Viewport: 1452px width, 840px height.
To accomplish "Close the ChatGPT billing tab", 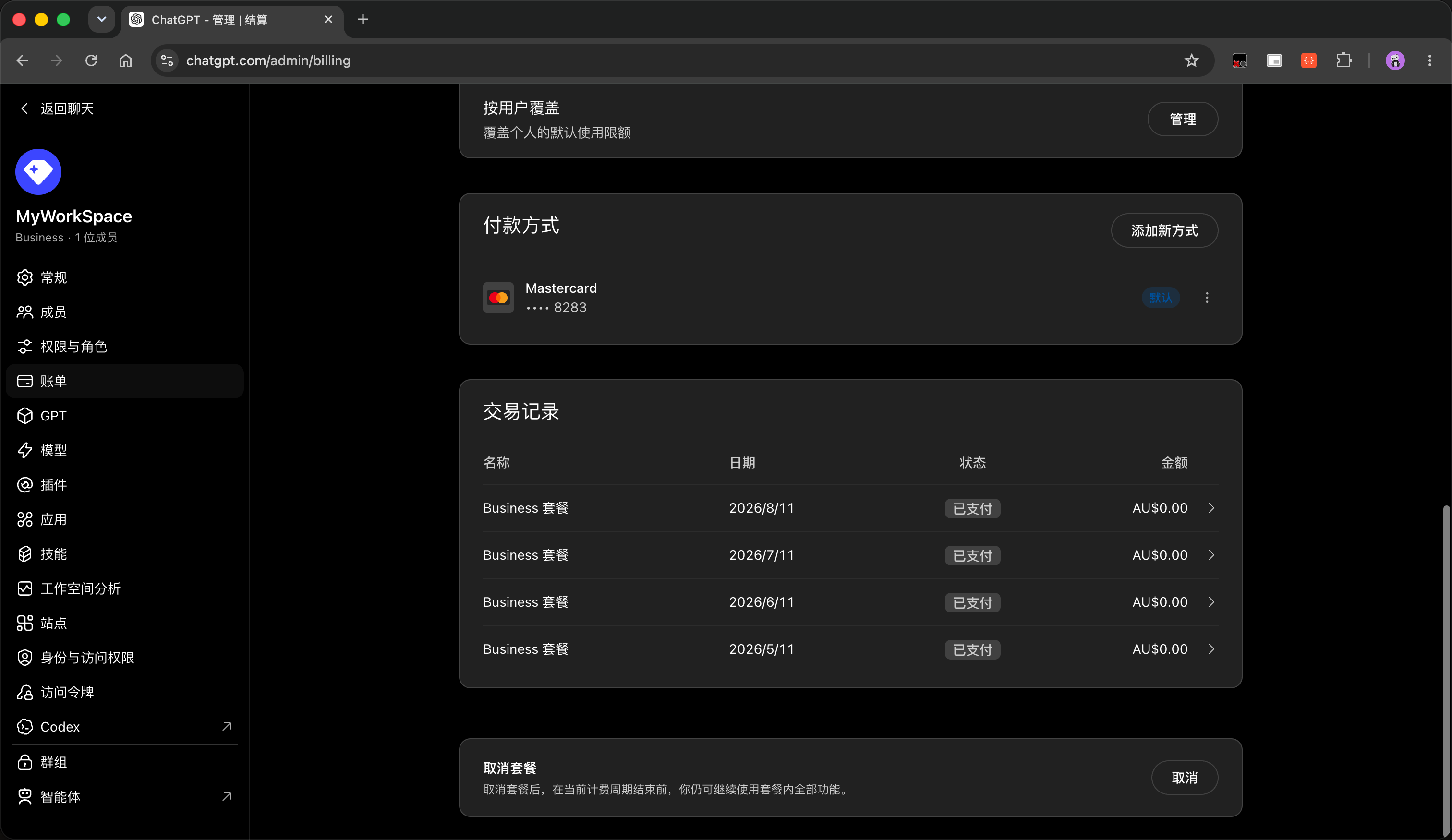I will tap(328, 20).
